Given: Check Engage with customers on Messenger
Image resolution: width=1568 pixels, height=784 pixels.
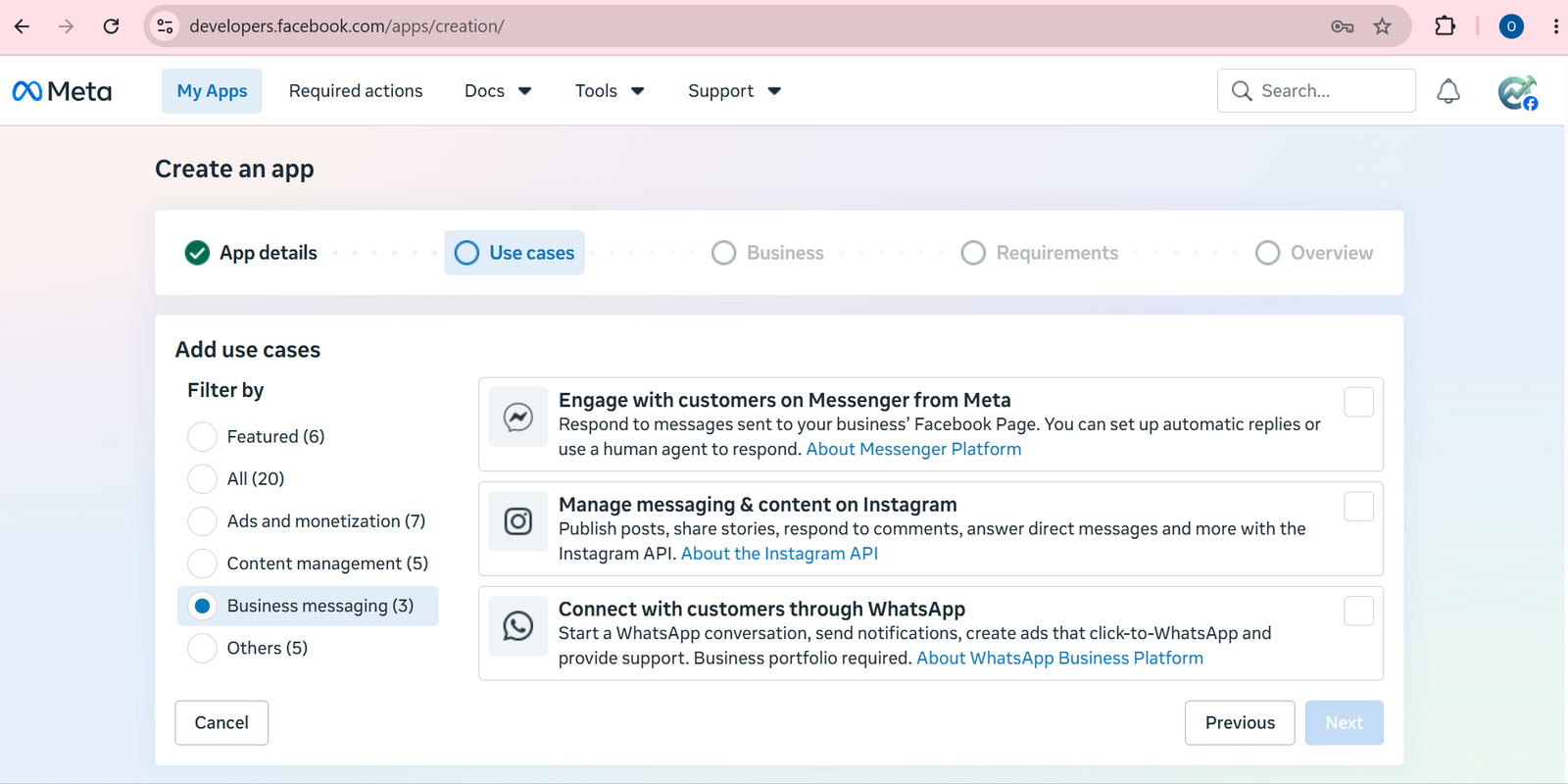Looking at the screenshot, I should pos(1358,402).
